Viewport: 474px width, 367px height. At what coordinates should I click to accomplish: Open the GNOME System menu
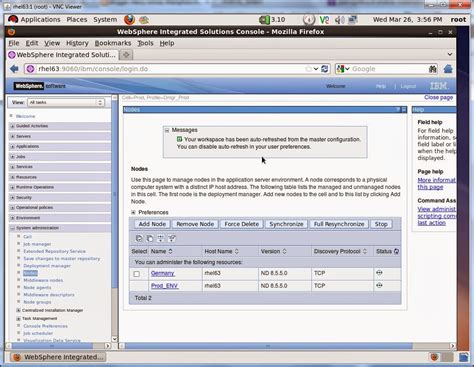(x=105, y=20)
